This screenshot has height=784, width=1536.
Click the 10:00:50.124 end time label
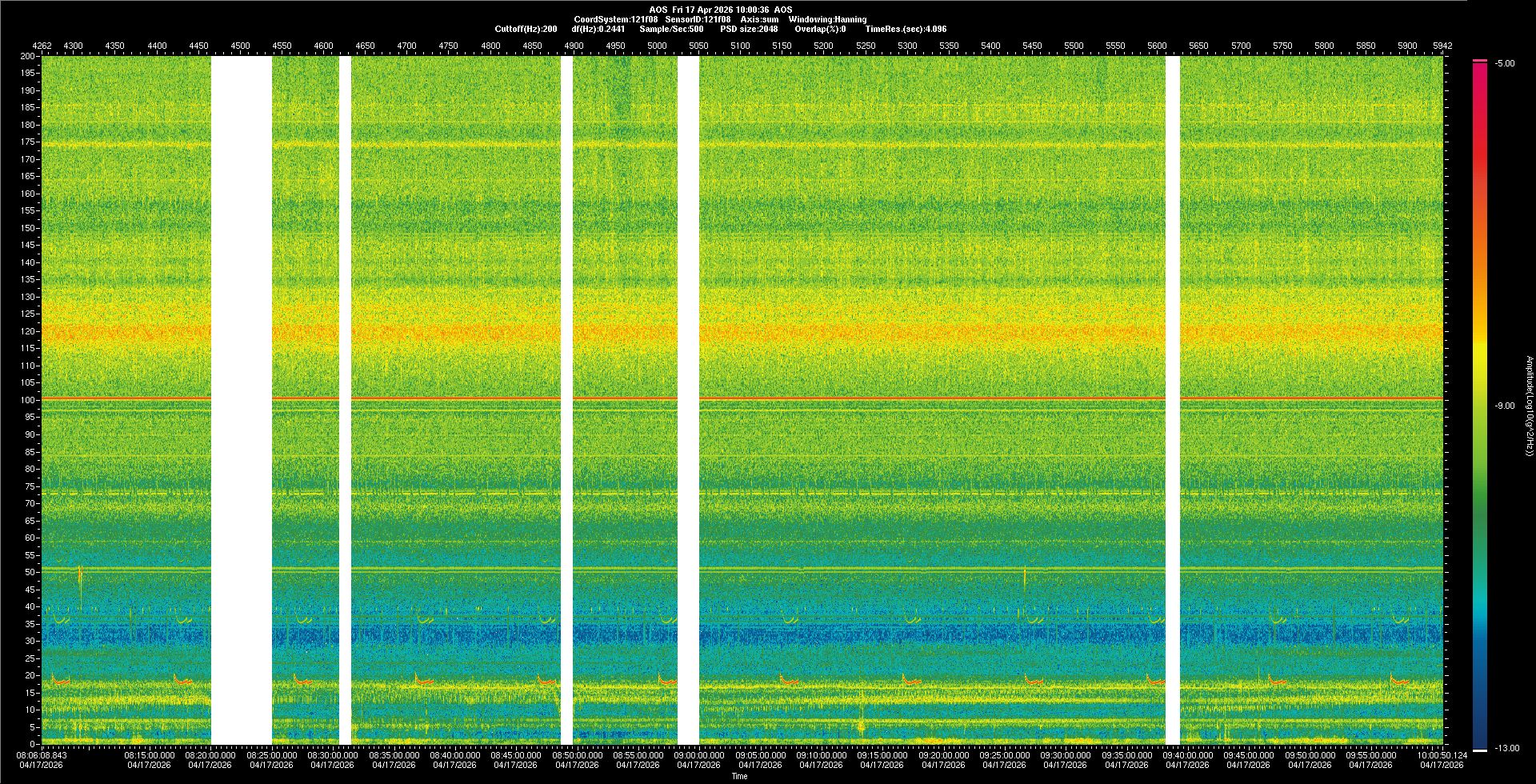click(x=1442, y=754)
